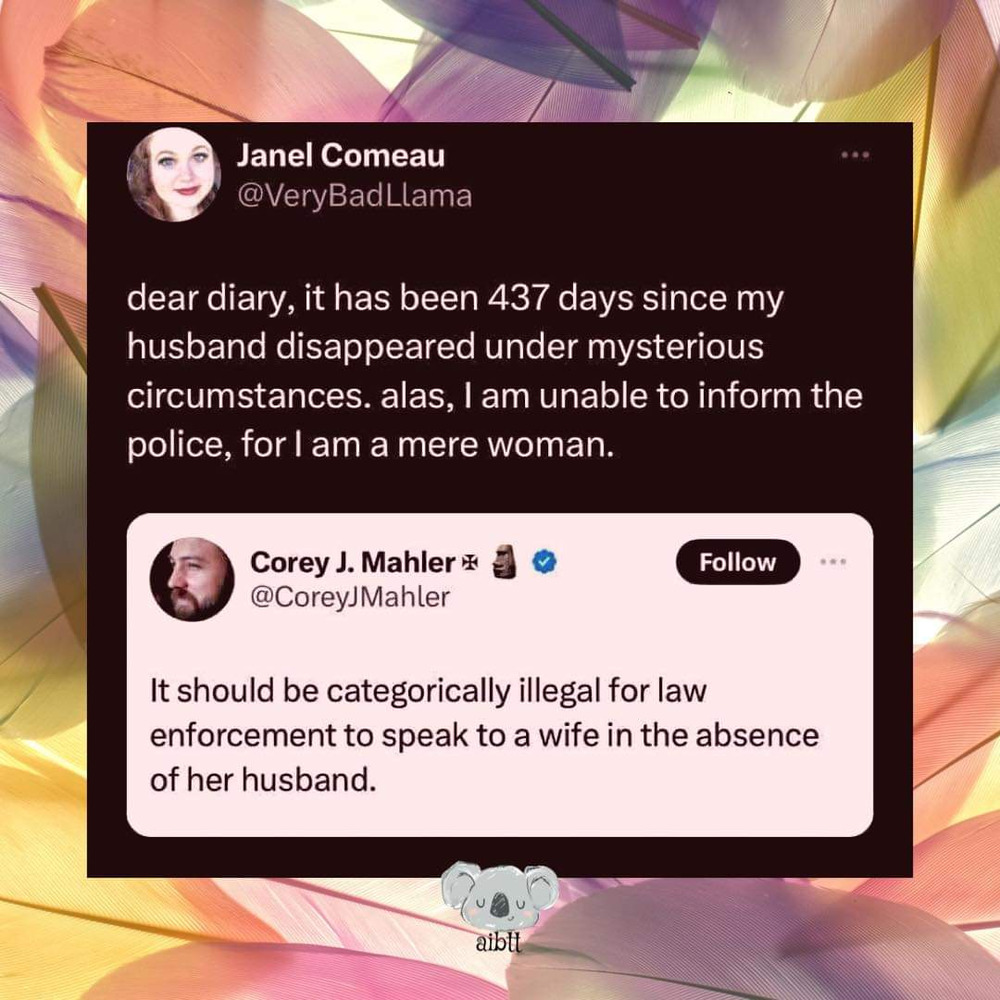1000x1000 pixels.
Task: Select the quoted line 'of her husband.'
Action: click(x=263, y=779)
